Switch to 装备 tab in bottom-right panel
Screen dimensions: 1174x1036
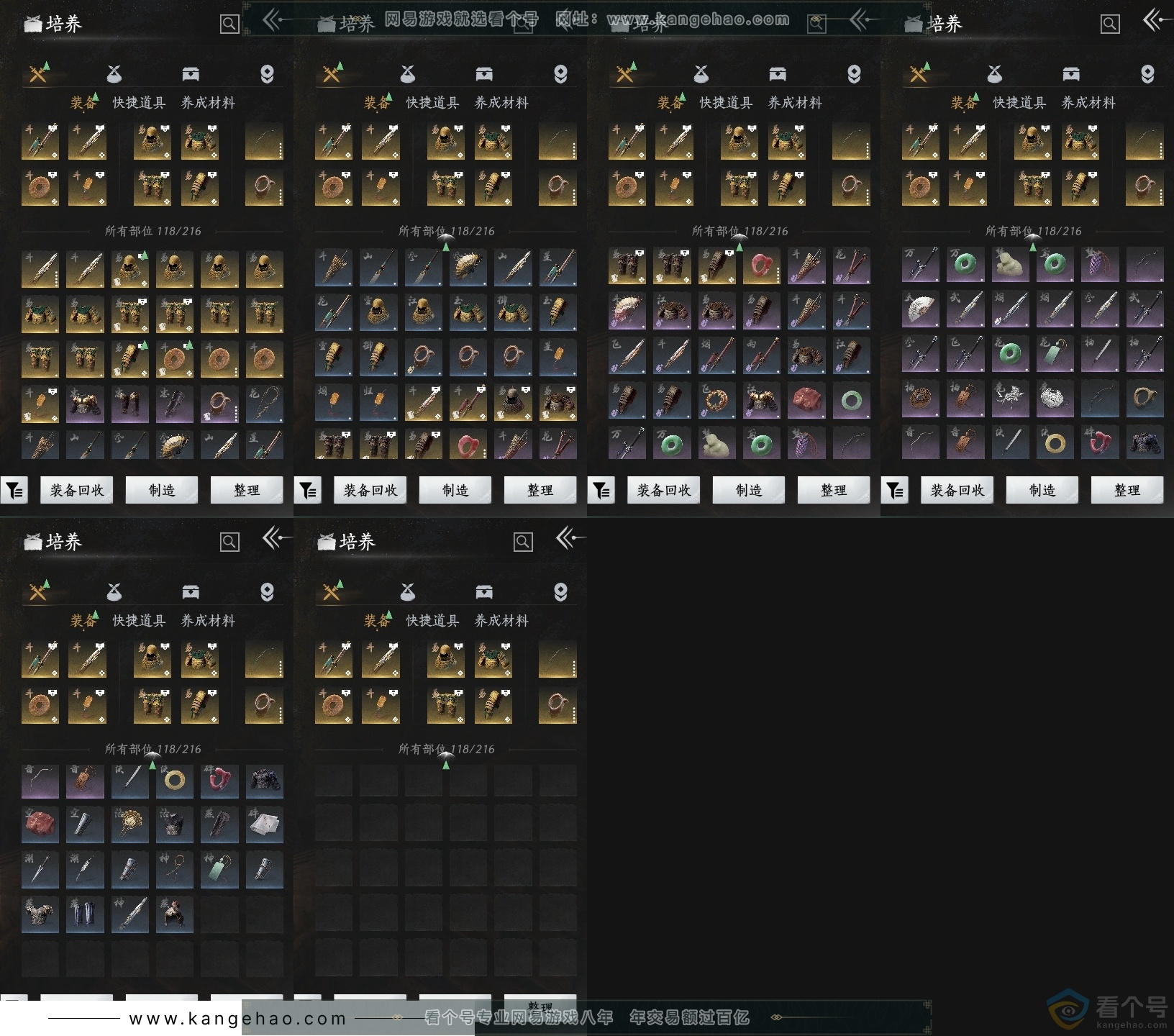click(377, 621)
